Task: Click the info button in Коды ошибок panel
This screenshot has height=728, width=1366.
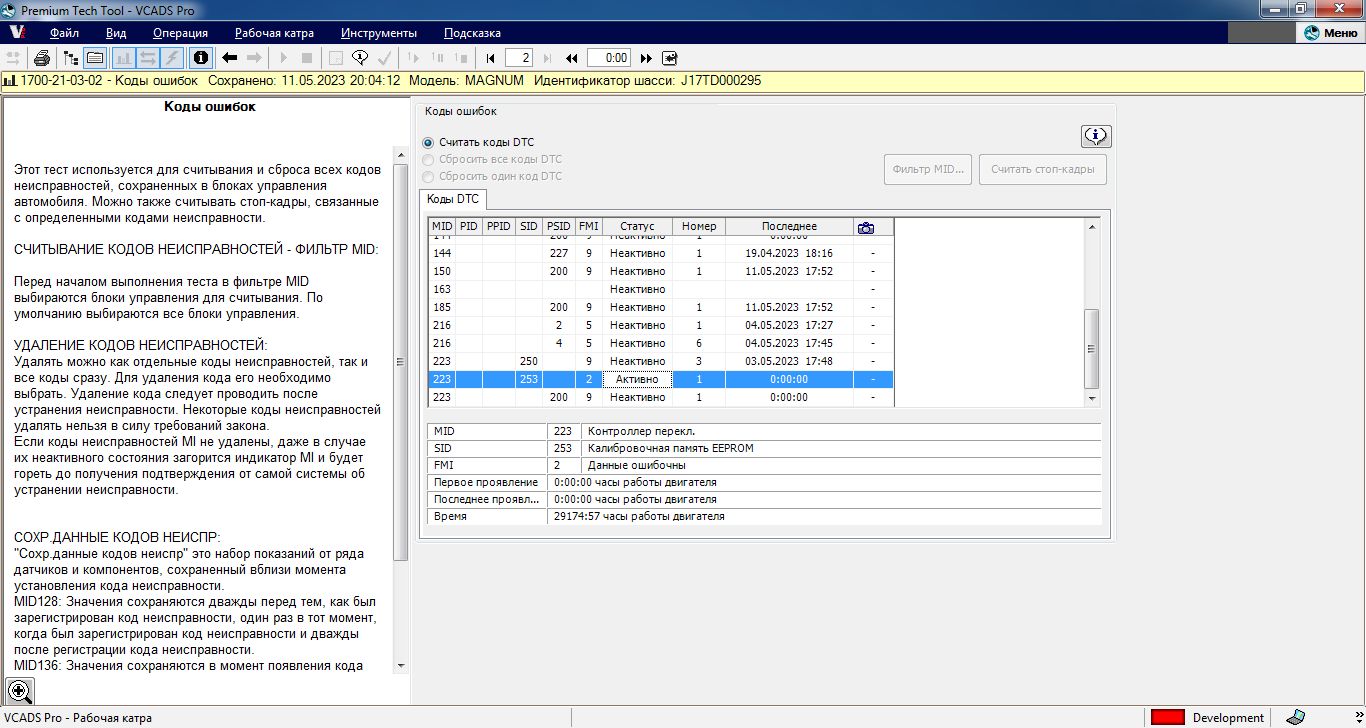Action: (x=1096, y=136)
